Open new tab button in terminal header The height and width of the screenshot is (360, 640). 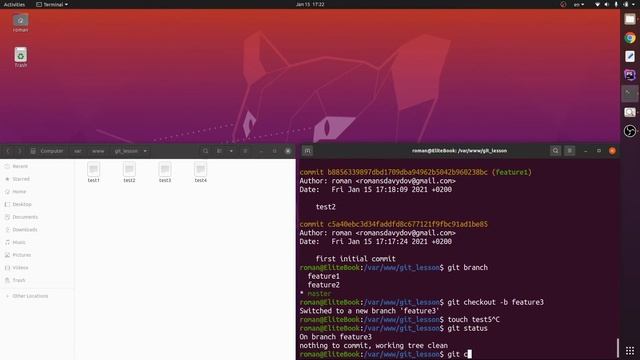(x=308, y=151)
